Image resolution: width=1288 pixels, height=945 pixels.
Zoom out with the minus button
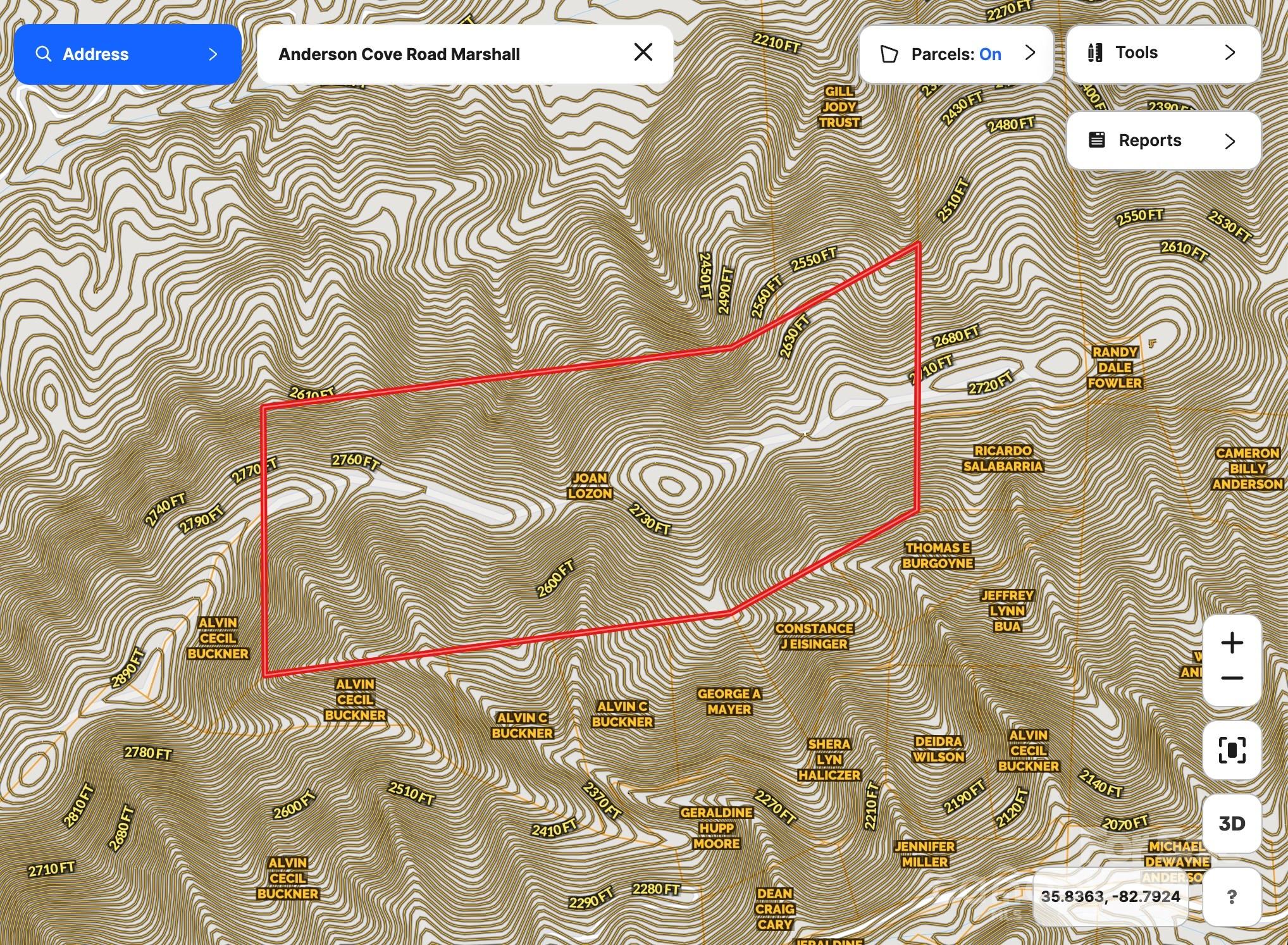pos(1232,679)
